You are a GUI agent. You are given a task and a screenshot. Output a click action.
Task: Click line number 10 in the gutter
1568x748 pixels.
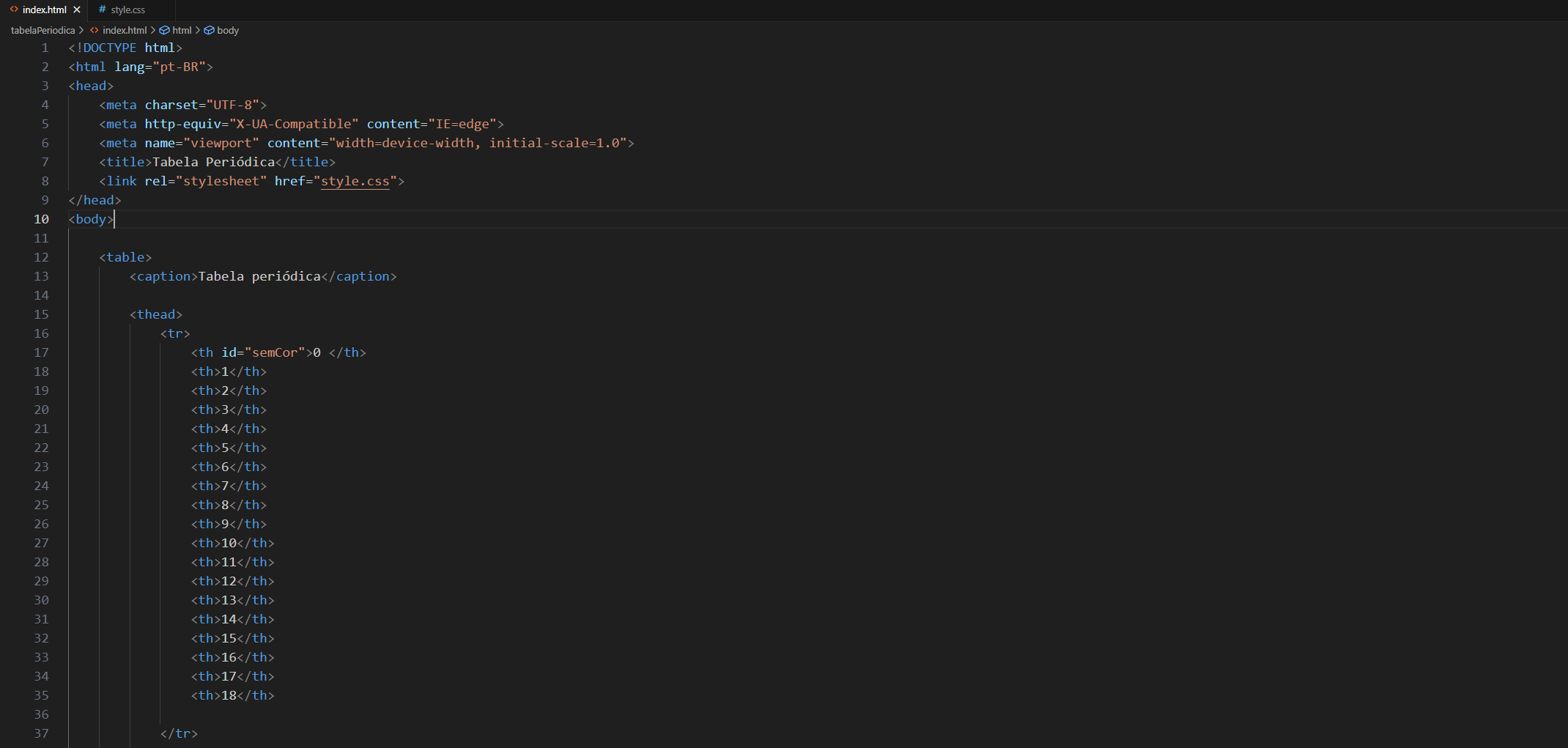[x=42, y=219]
